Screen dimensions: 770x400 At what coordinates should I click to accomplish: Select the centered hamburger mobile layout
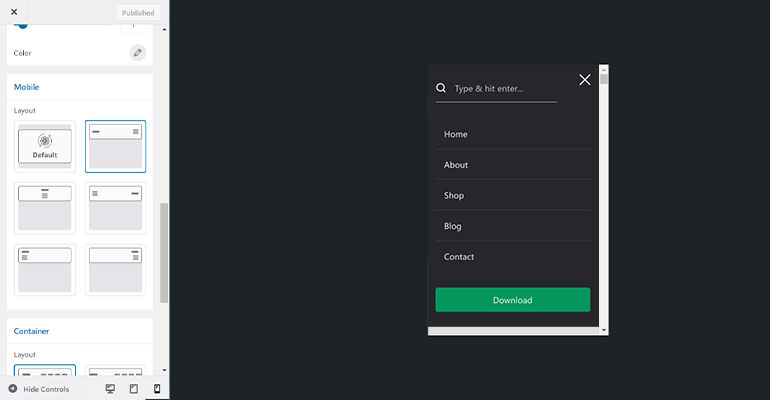(x=45, y=207)
